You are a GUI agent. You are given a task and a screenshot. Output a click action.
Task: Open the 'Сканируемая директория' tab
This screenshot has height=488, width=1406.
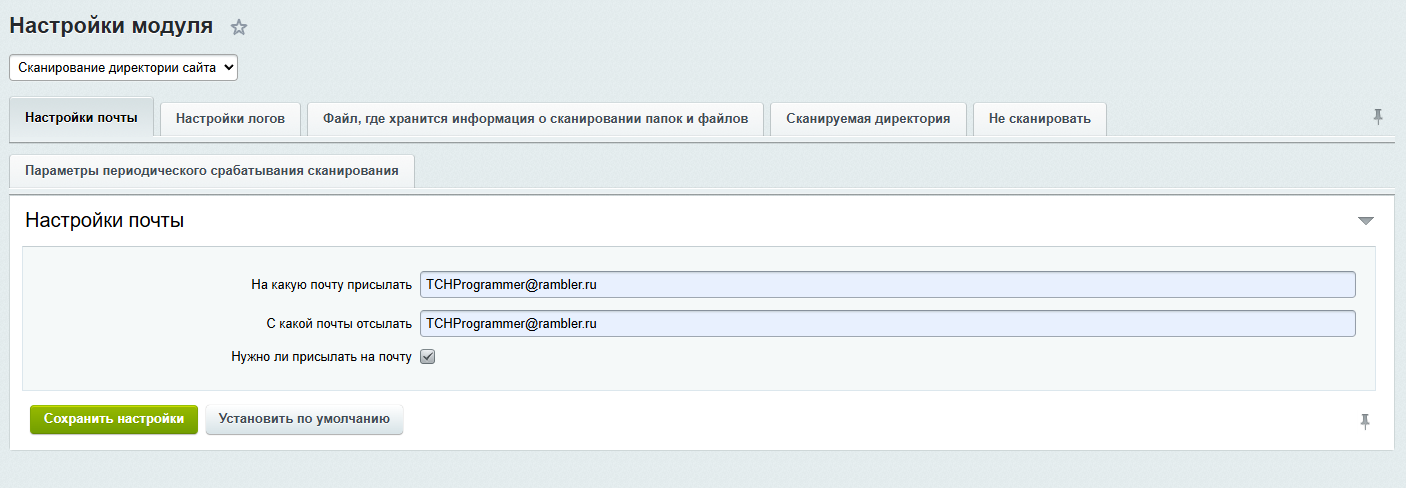click(x=867, y=118)
